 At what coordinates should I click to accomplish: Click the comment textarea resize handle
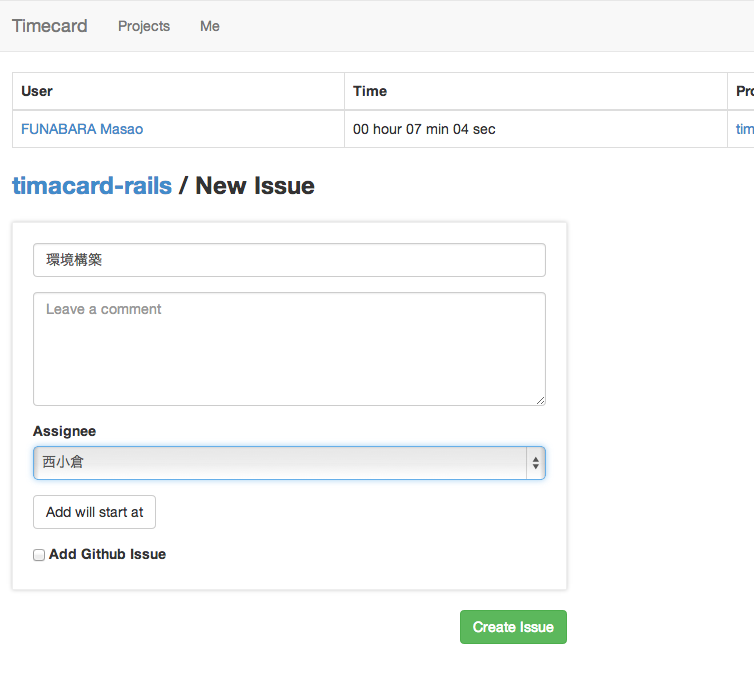pyautogui.click(x=540, y=400)
